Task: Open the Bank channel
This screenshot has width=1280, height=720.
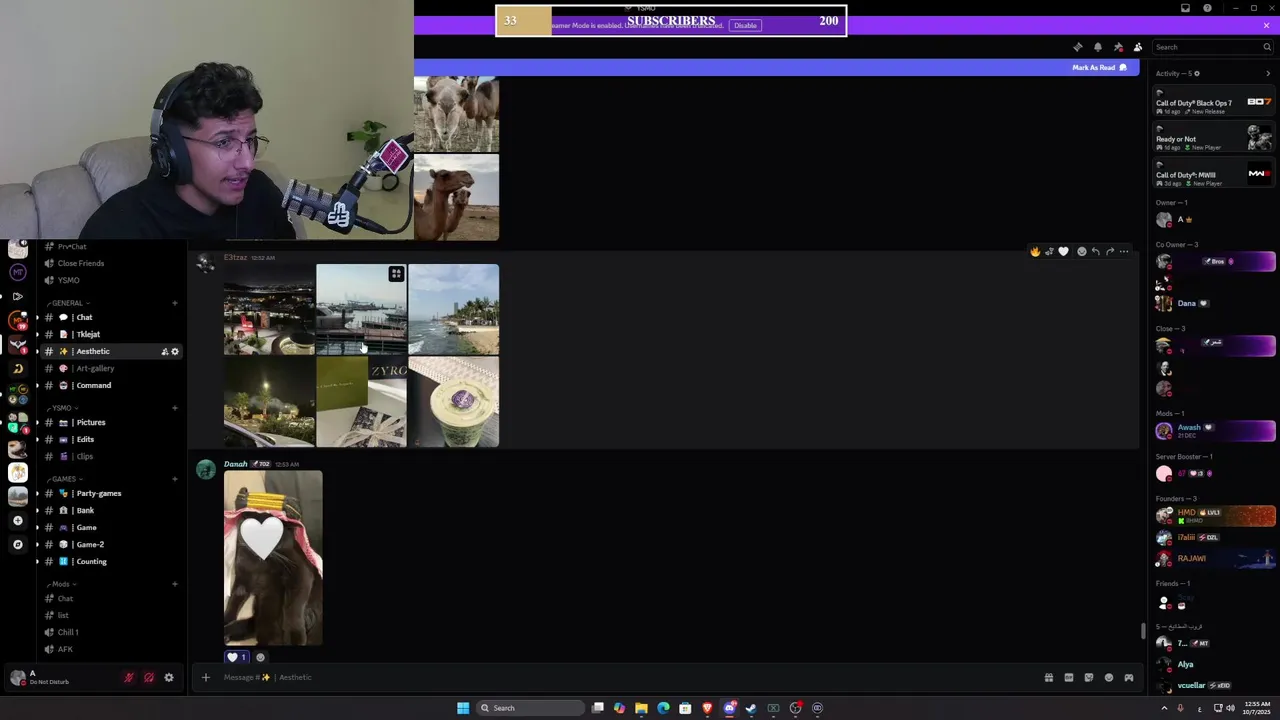Action: coord(110,510)
